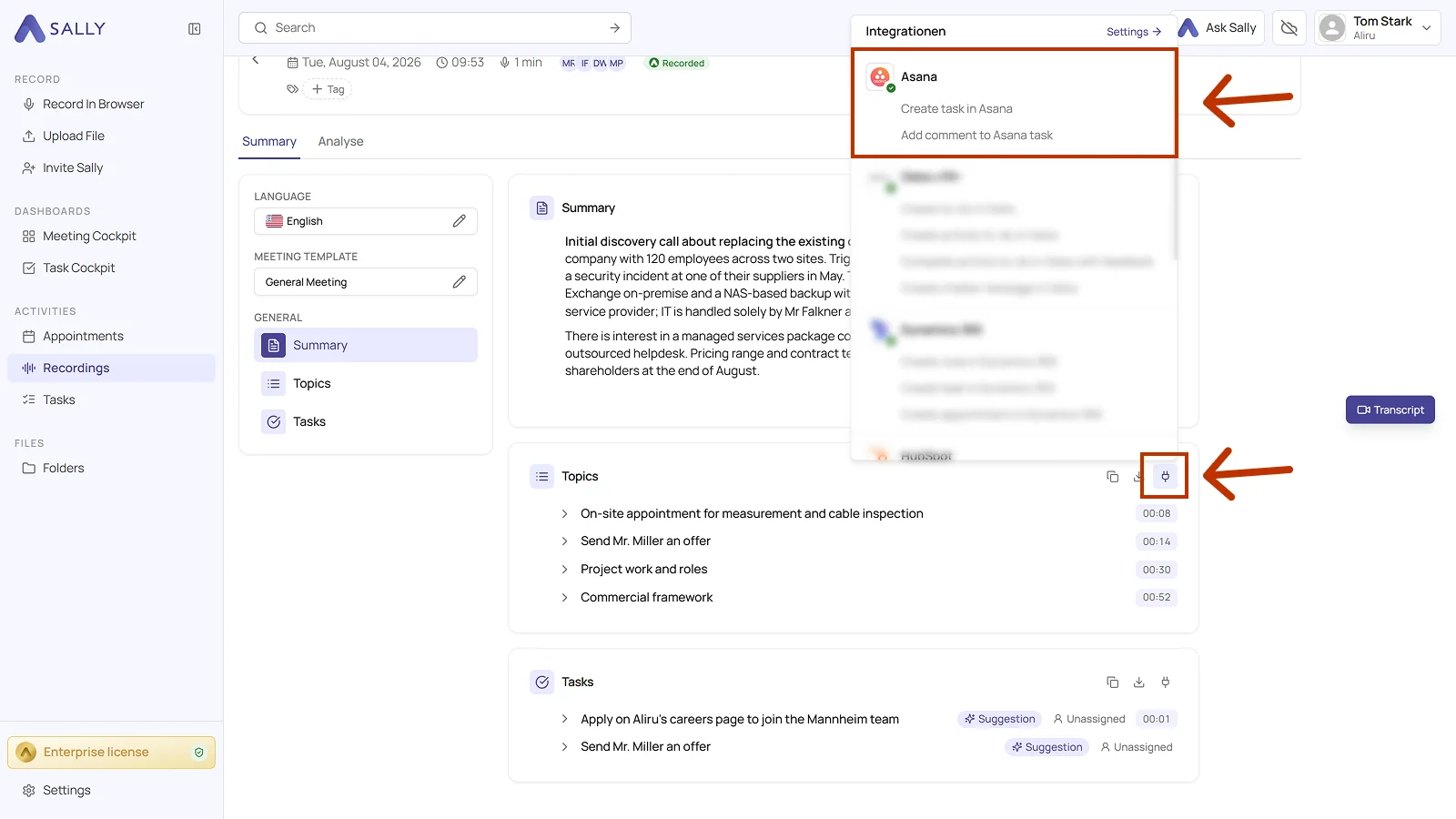The height and width of the screenshot is (819, 1456).
Task: Open the Transcript panel
Action: point(1390,409)
